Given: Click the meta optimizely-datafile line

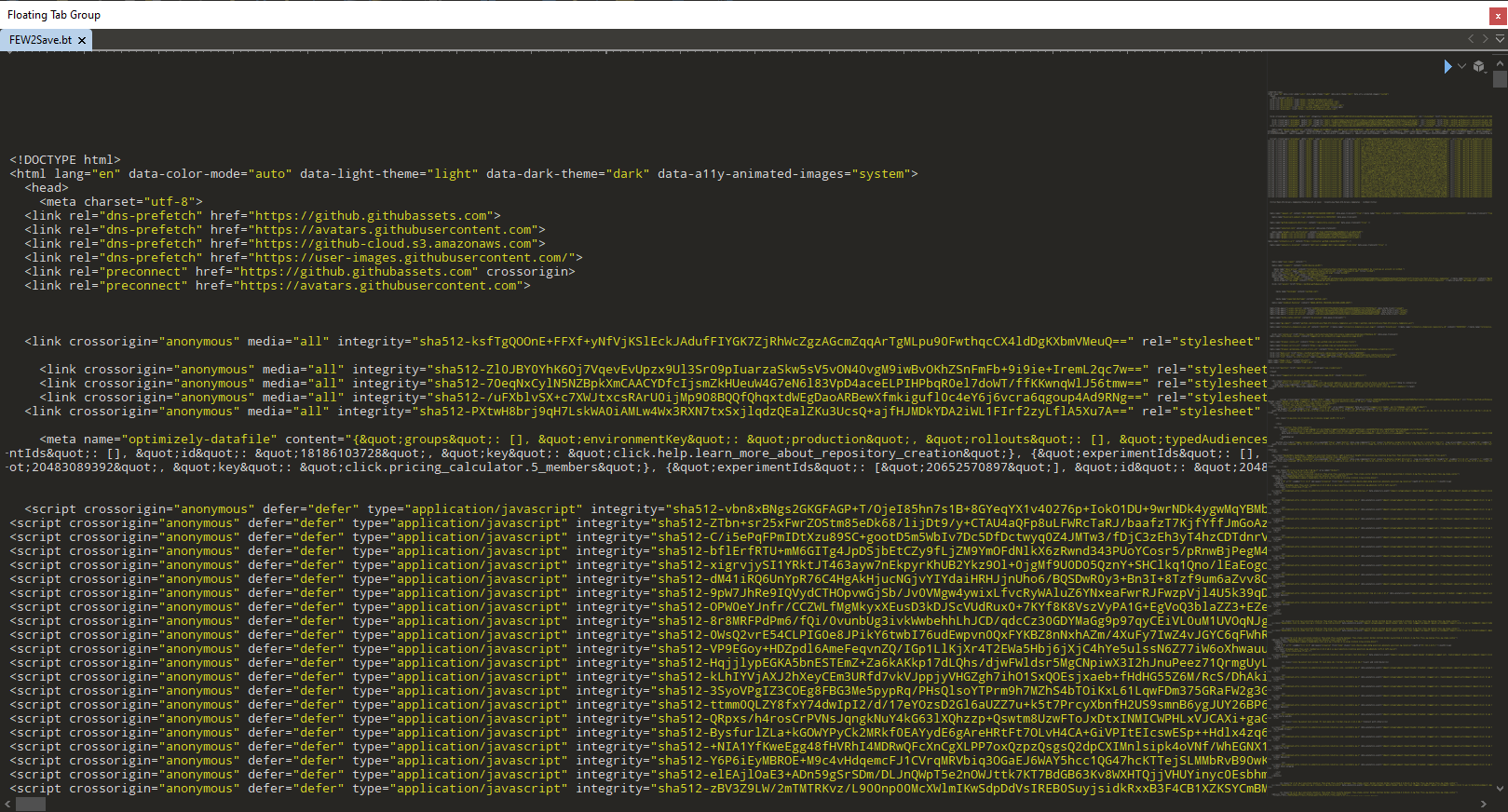Looking at the screenshot, I should click(653, 440).
